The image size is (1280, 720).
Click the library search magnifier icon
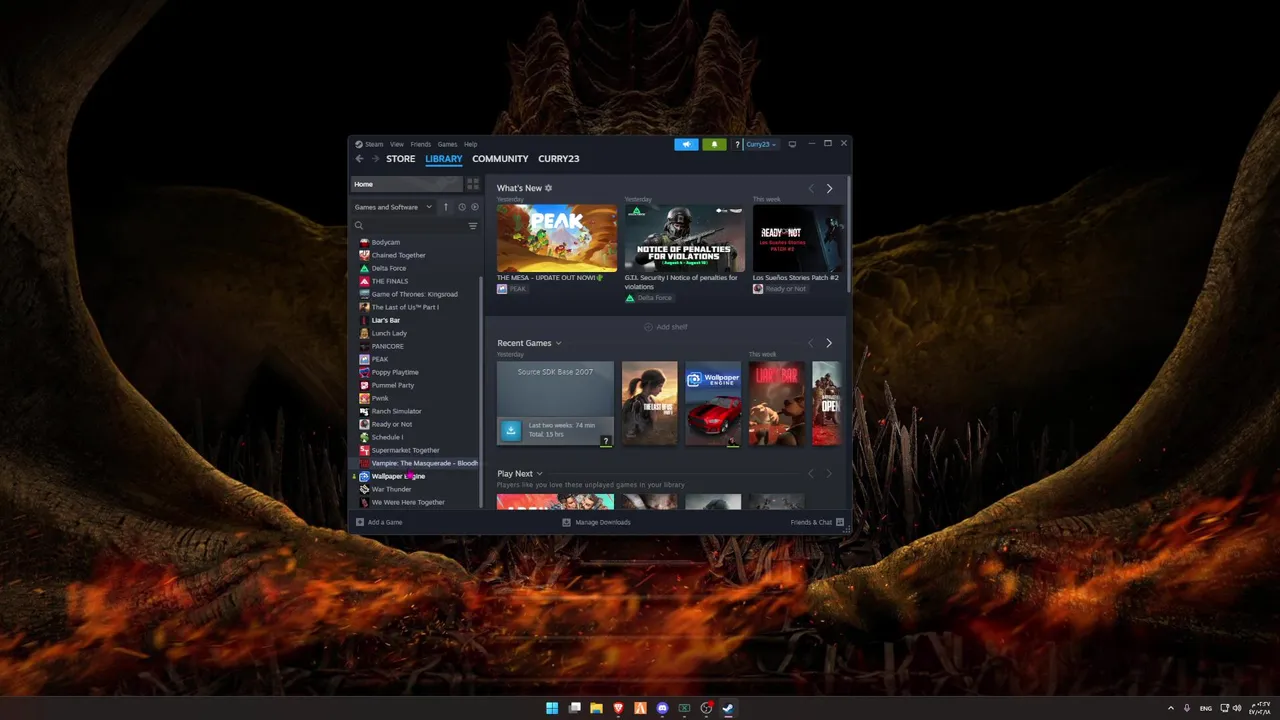(x=359, y=226)
